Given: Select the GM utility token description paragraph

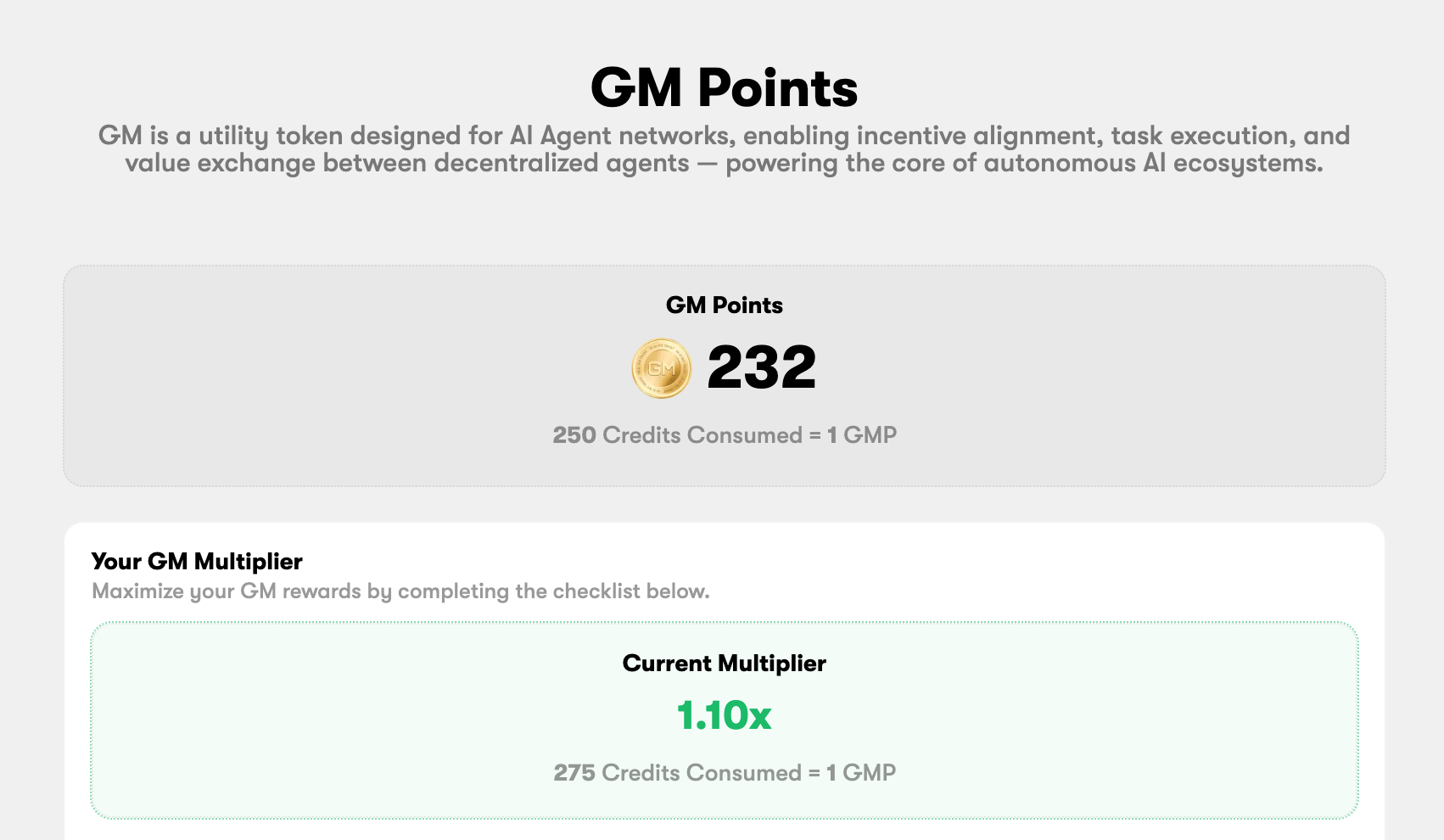Looking at the screenshot, I should click(x=724, y=149).
